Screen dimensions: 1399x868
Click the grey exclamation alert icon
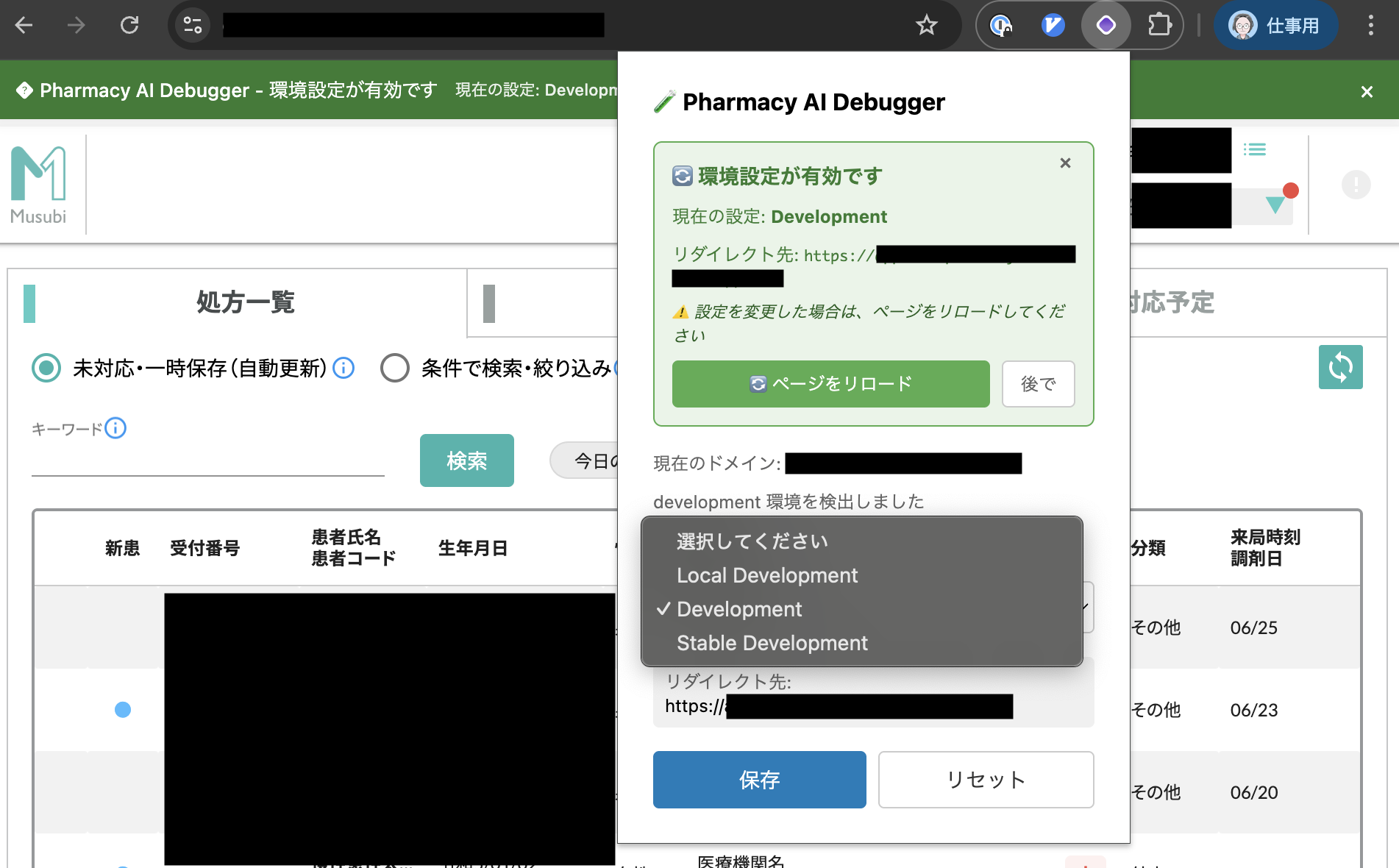tap(1356, 185)
